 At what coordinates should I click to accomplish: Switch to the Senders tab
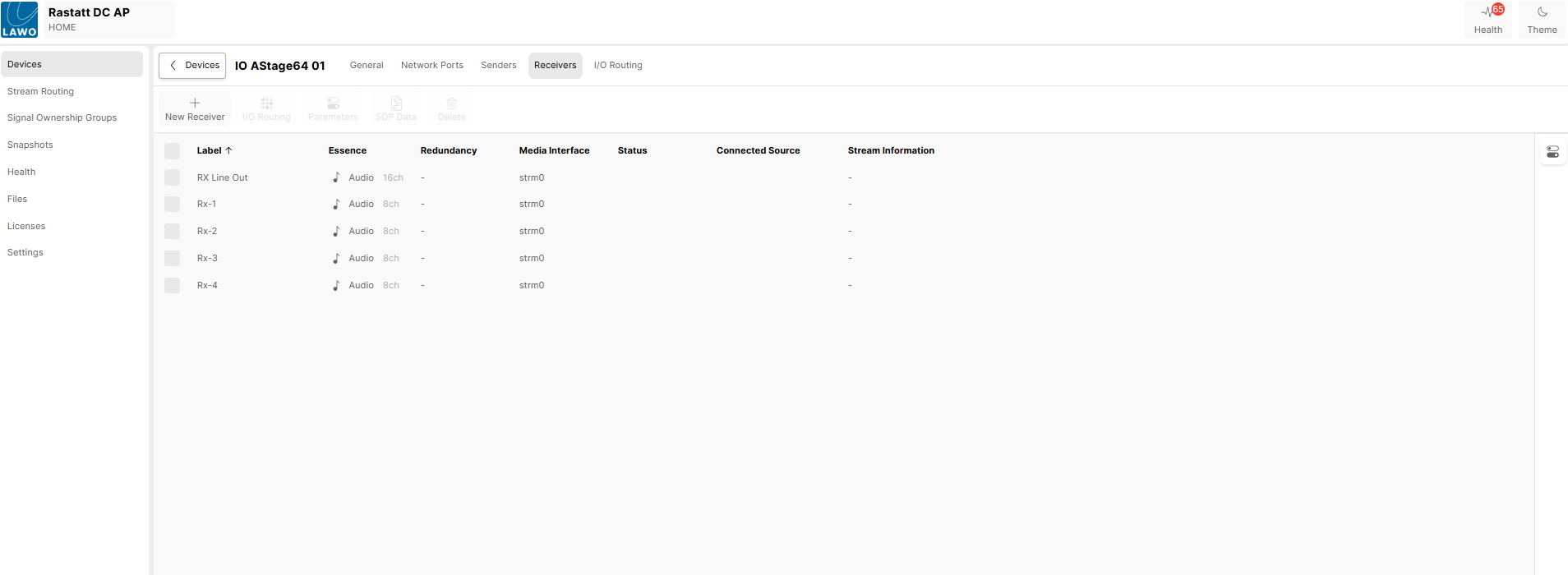[499, 66]
